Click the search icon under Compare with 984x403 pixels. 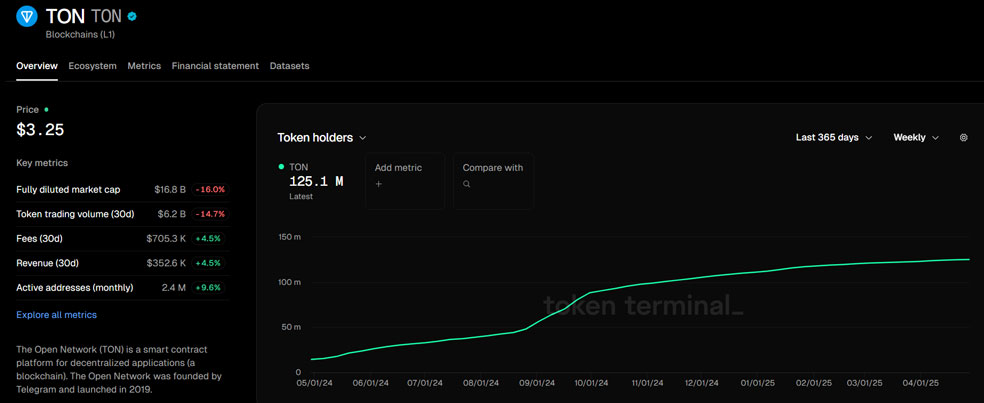(466, 184)
